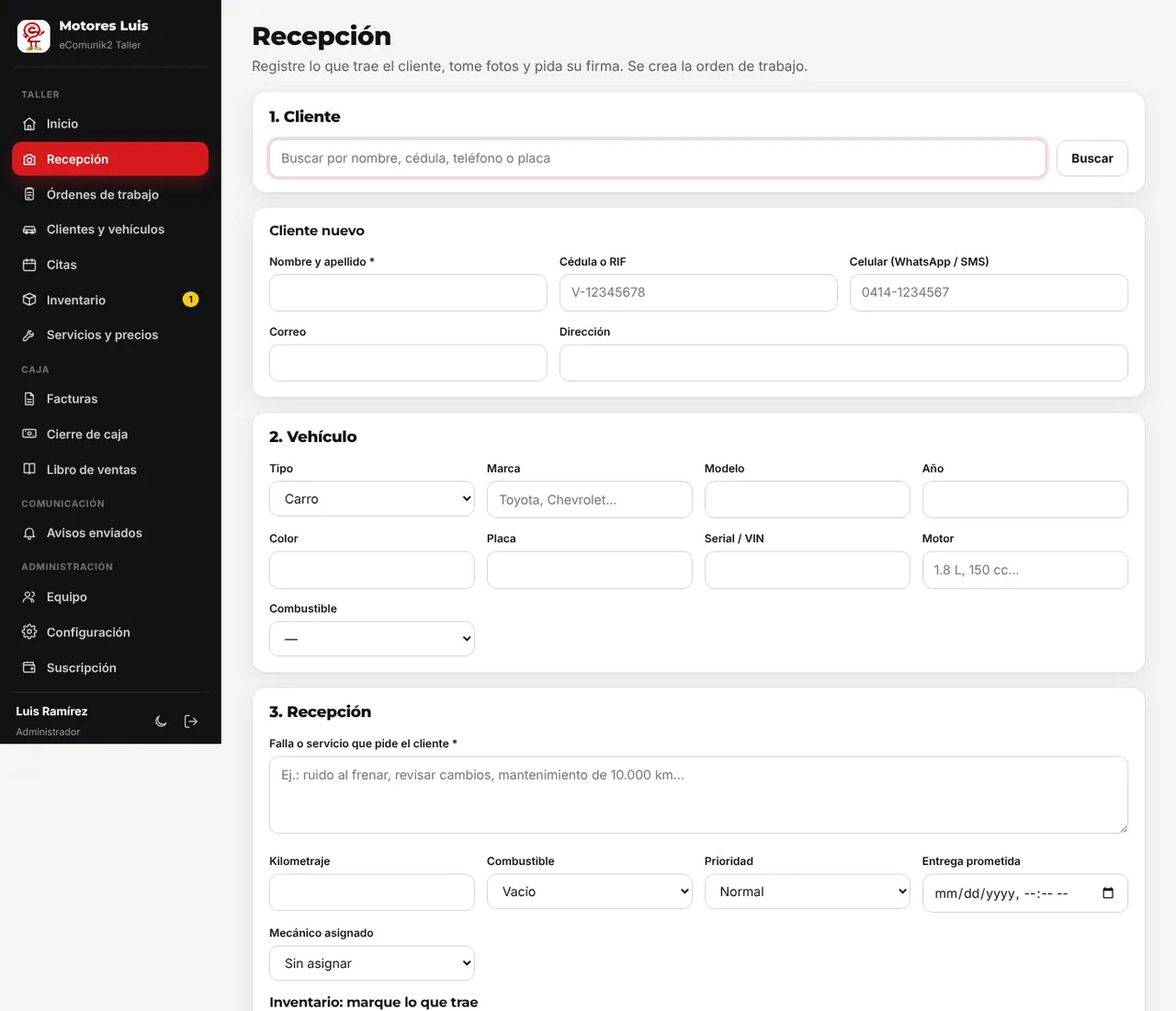Screen dimensions: 1176x1011
Task: Click the Inventario box icon
Action: pyautogui.click(x=29, y=300)
